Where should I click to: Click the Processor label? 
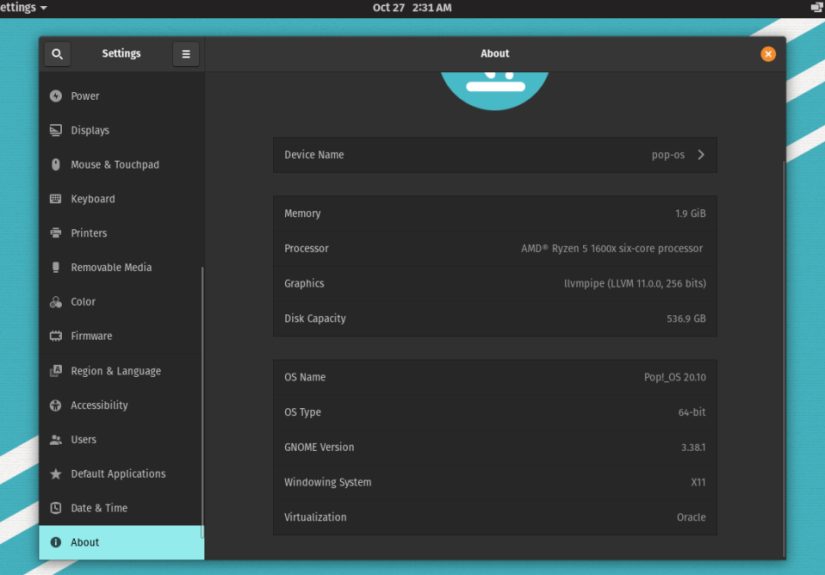click(x=306, y=248)
